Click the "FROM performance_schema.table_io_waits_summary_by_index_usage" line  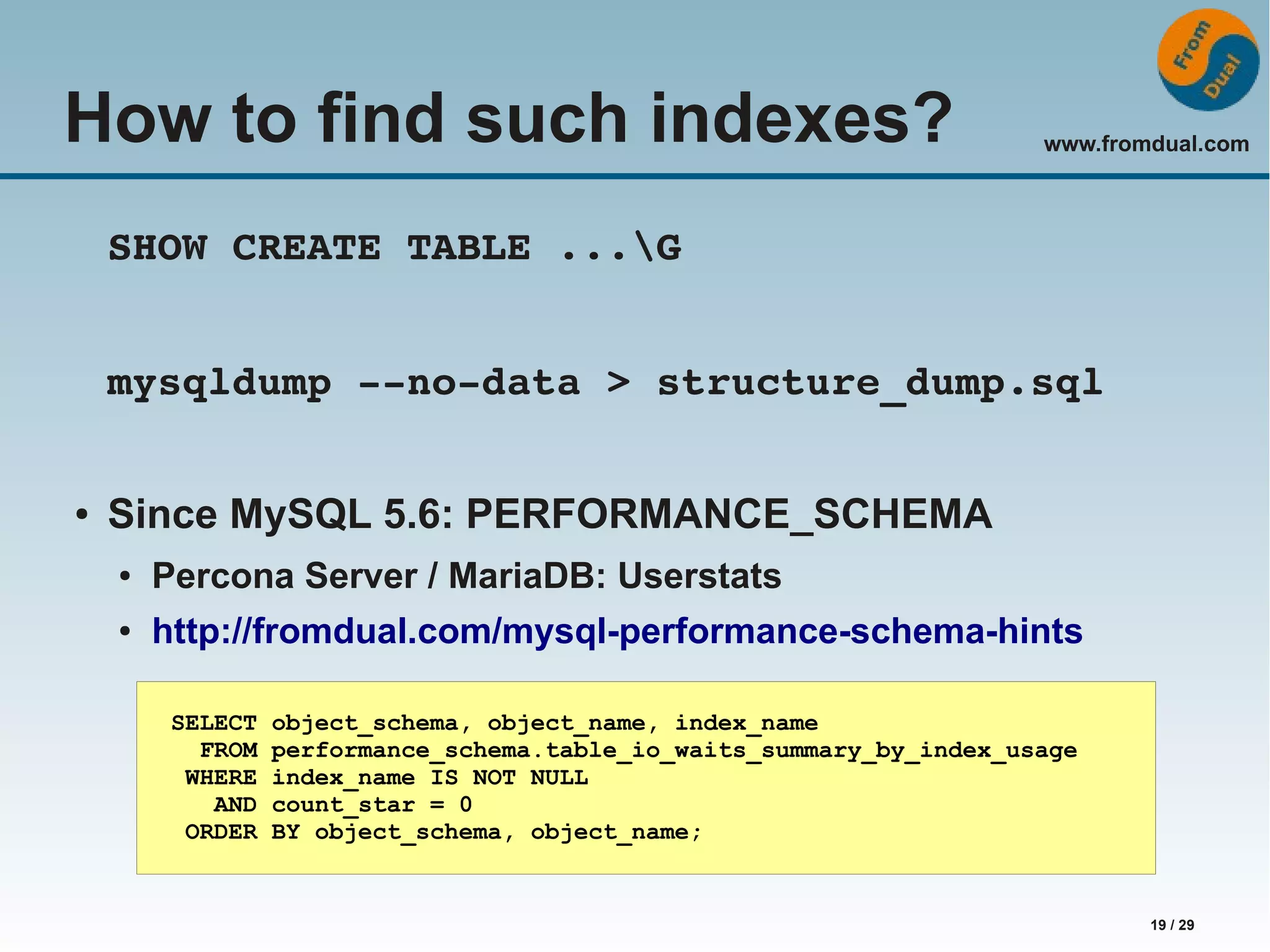[638, 751]
